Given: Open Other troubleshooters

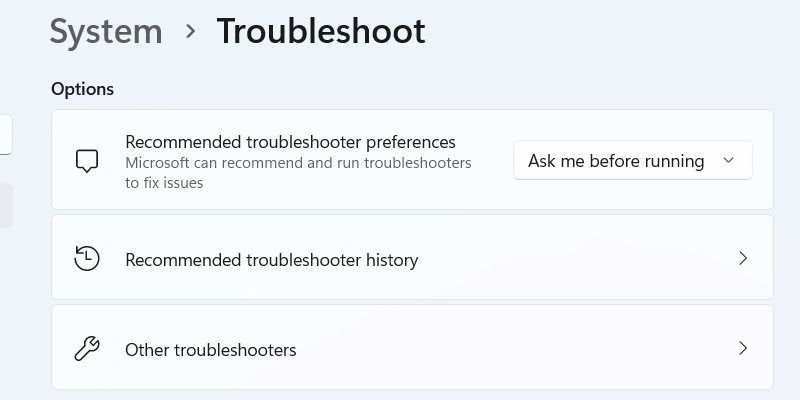Looking at the screenshot, I should [412, 347].
